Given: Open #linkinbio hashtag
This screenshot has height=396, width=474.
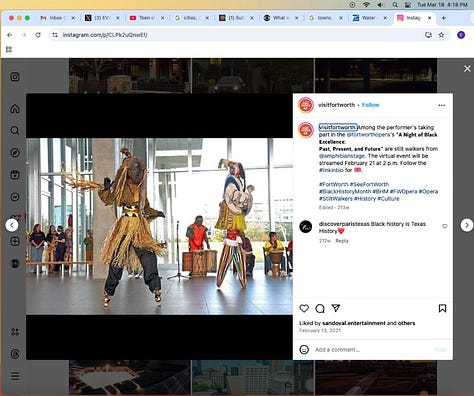Looking at the screenshot, I should pos(331,170).
